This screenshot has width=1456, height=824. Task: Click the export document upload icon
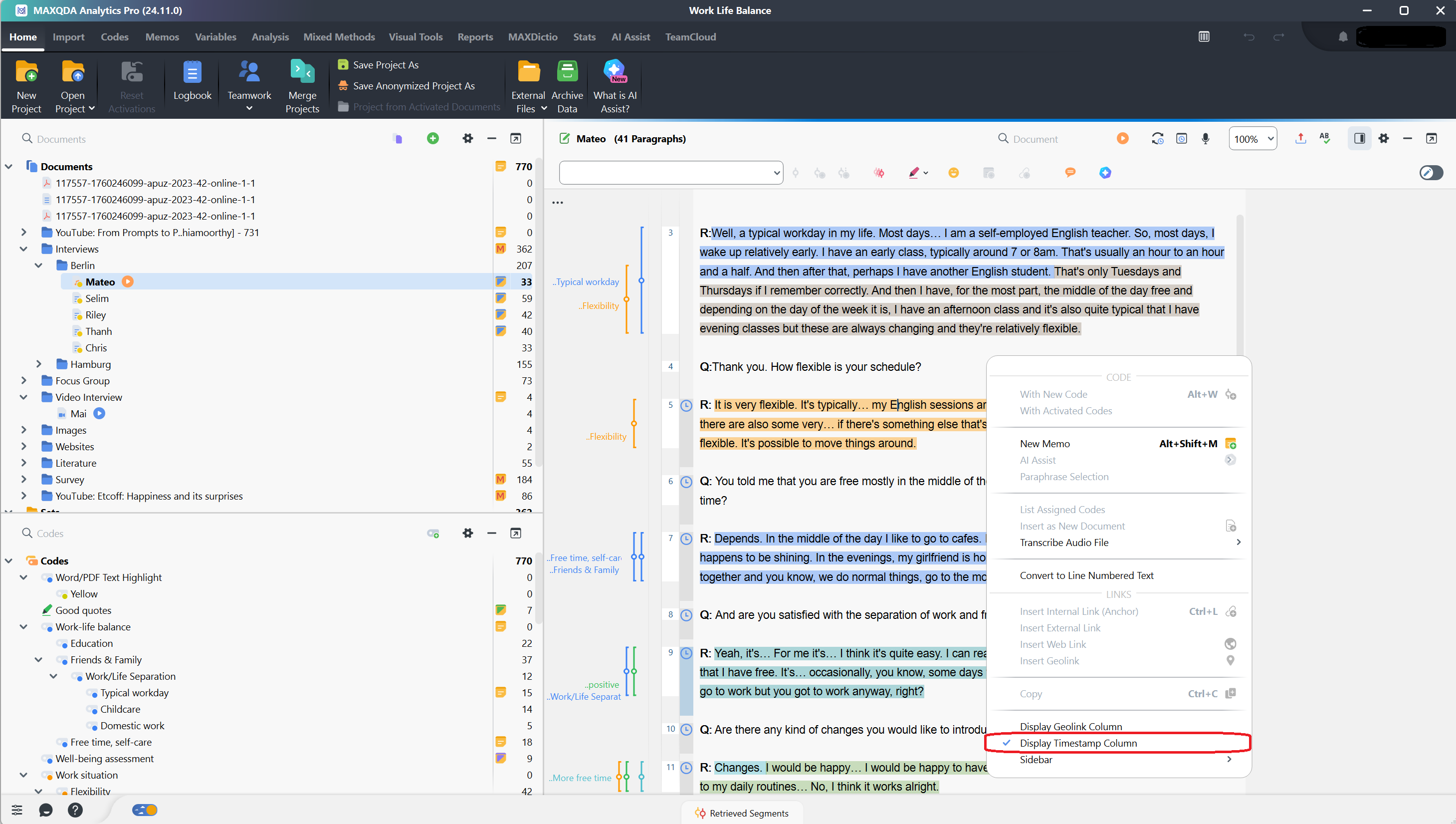coord(1300,139)
